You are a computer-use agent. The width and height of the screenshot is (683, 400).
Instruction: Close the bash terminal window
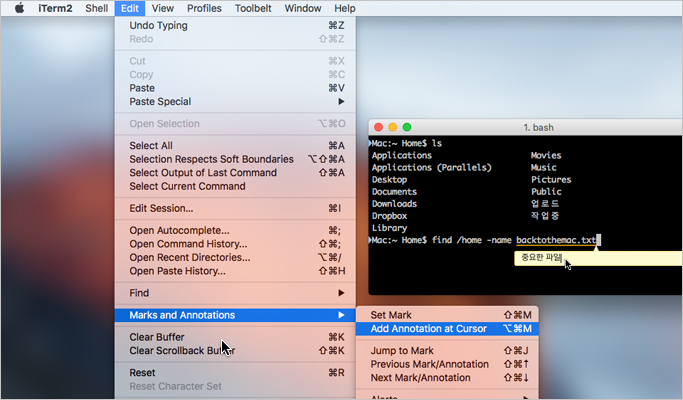click(x=379, y=127)
